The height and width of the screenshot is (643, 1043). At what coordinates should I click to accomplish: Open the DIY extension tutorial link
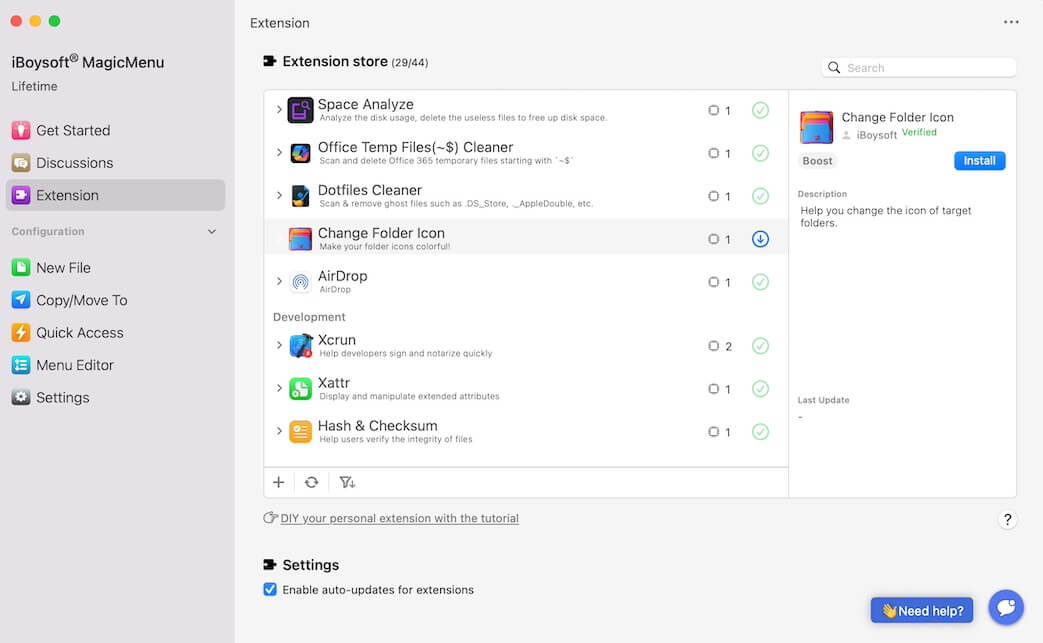[x=398, y=518]
